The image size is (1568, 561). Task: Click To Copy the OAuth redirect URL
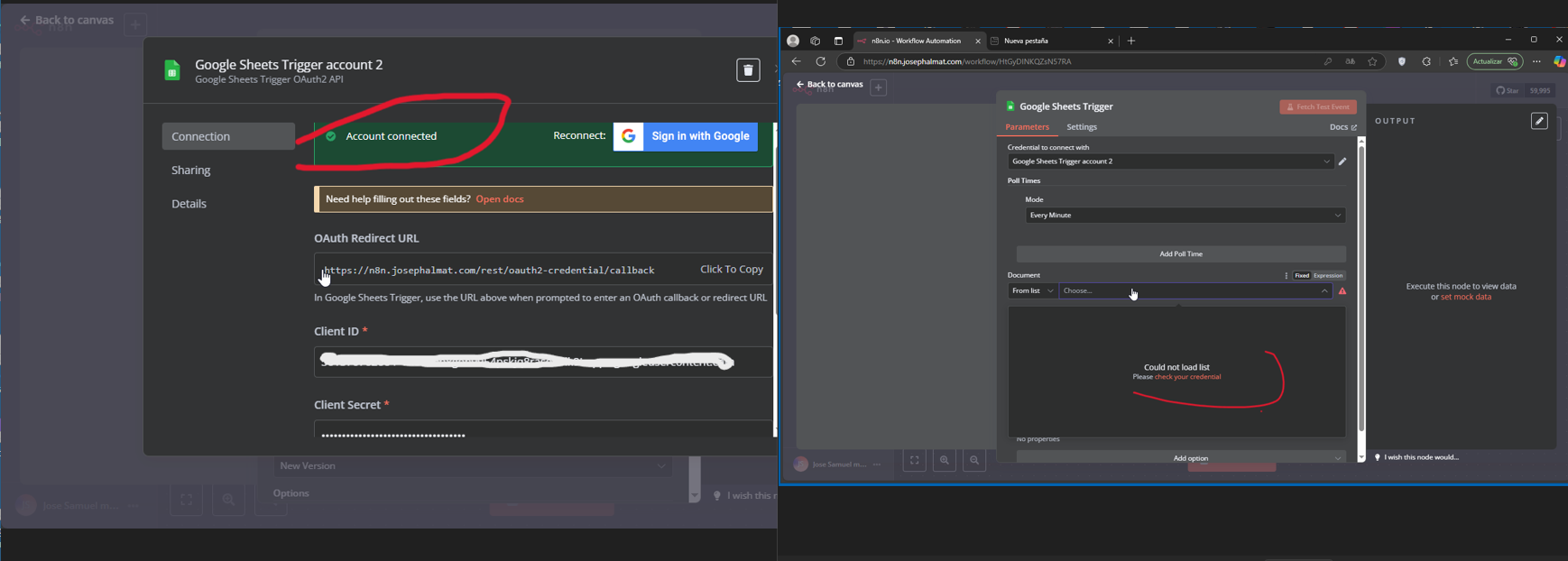[x=731, y=270]
